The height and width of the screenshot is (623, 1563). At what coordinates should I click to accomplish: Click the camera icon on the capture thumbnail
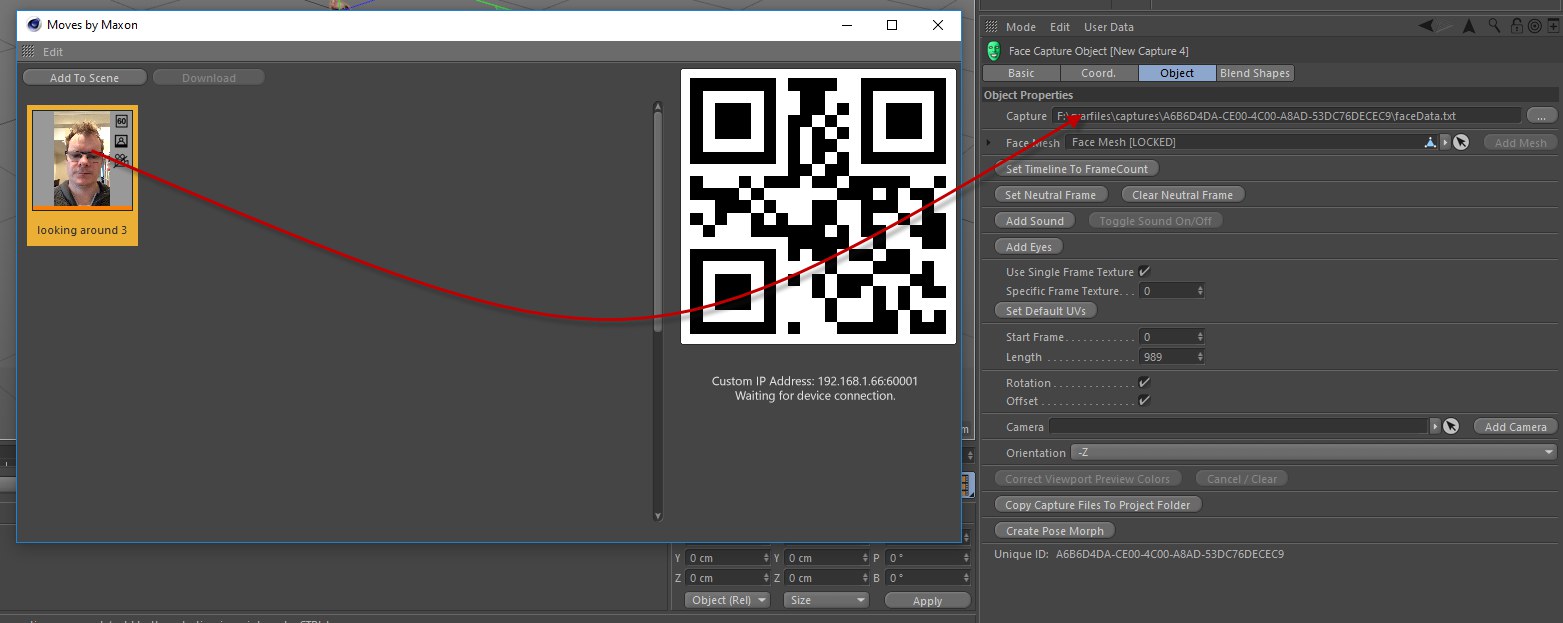click(122, 159)
